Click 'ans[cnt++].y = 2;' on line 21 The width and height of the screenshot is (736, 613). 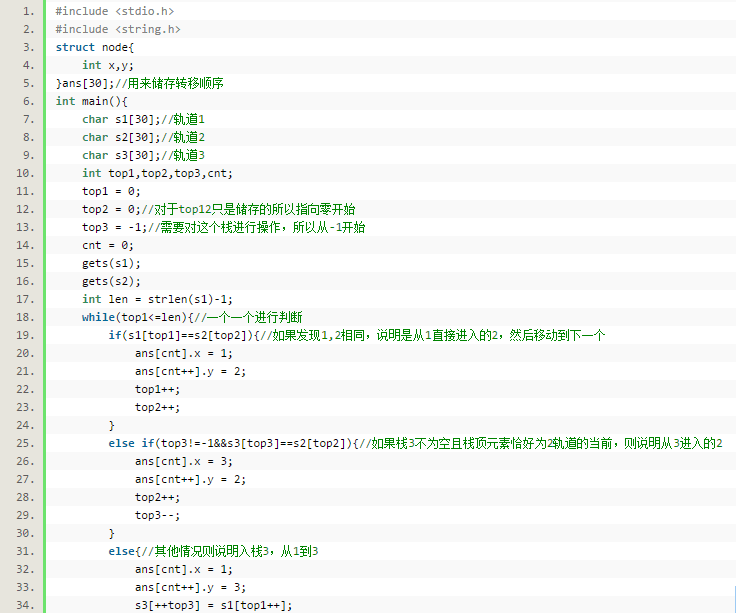tap(190, 371)
